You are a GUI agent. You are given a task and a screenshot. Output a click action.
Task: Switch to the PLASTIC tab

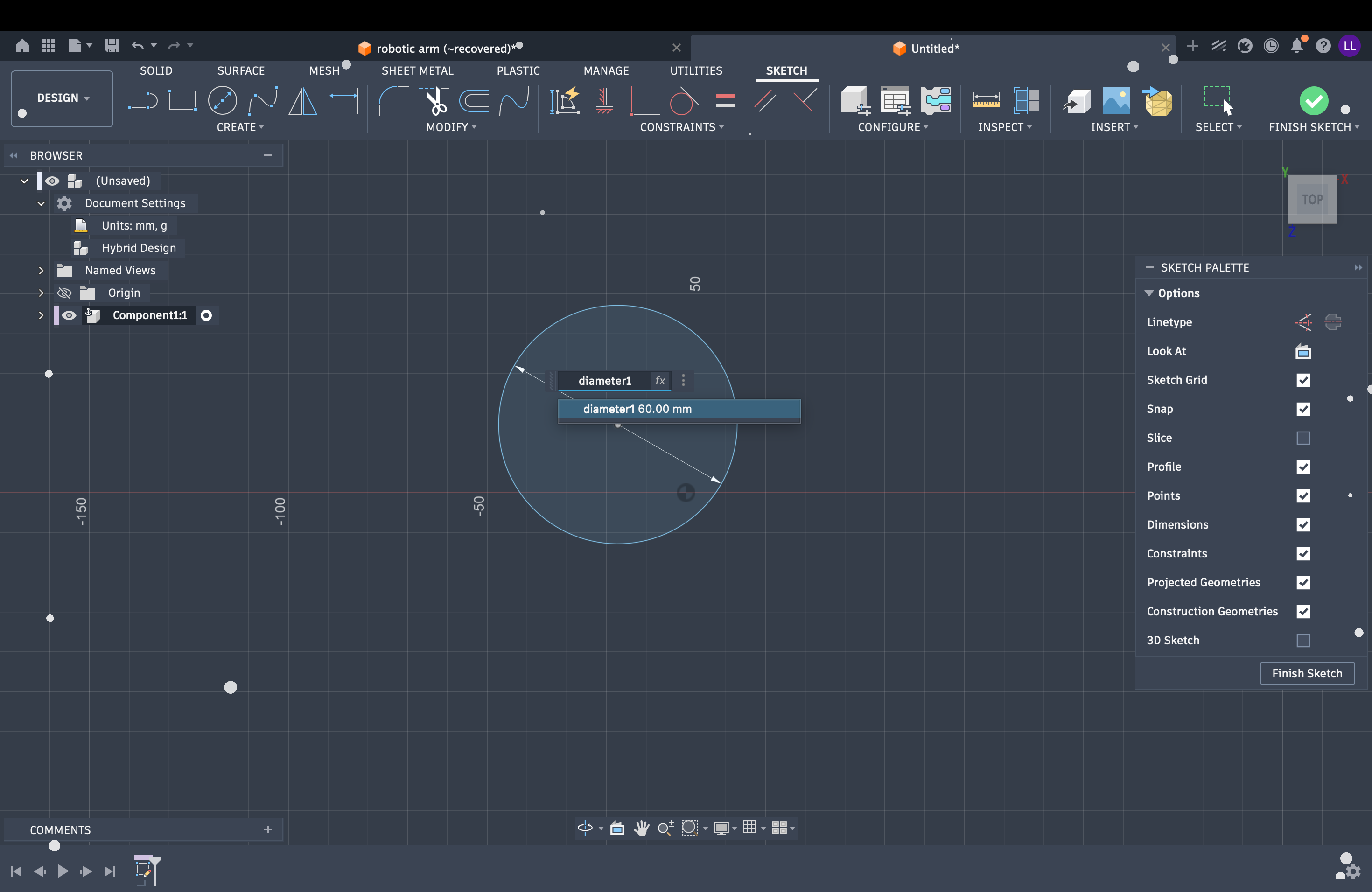point(518,70)
